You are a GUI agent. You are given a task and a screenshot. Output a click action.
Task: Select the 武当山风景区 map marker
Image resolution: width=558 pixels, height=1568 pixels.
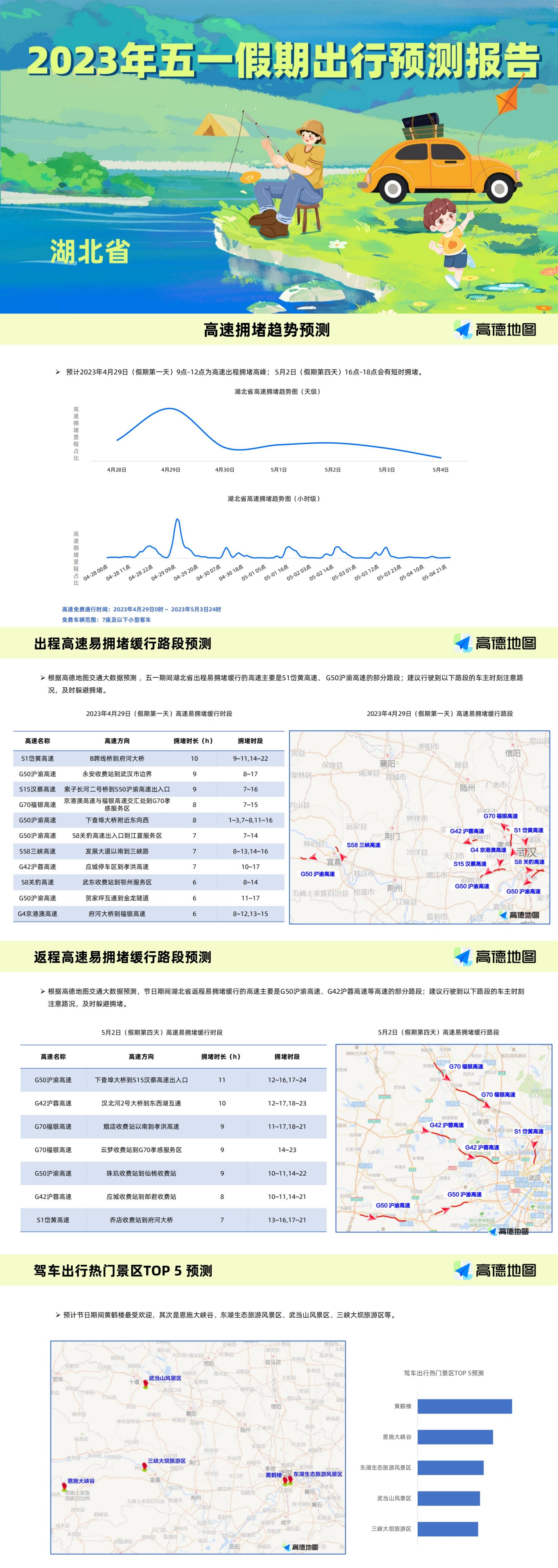pyautogui.click(x=146, y=1385)
